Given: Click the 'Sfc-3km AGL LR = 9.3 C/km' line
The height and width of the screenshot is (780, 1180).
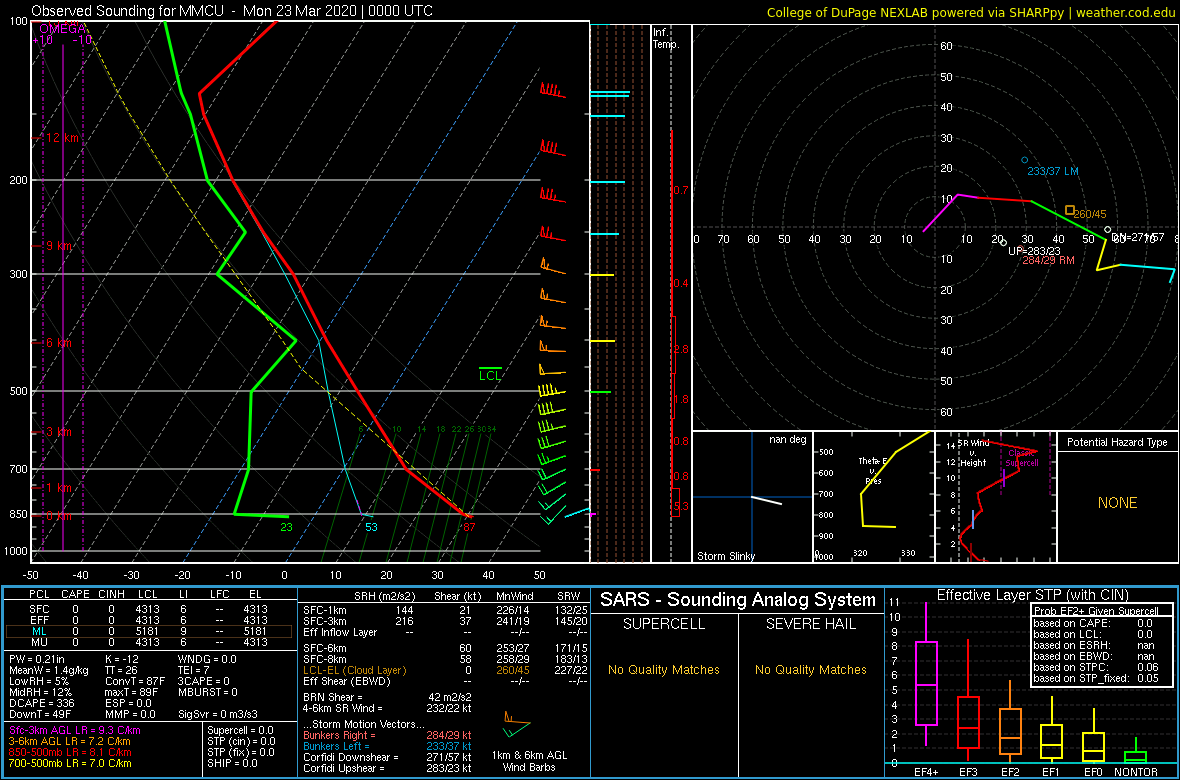Looking at the screenshot, I should pos(75,731).
